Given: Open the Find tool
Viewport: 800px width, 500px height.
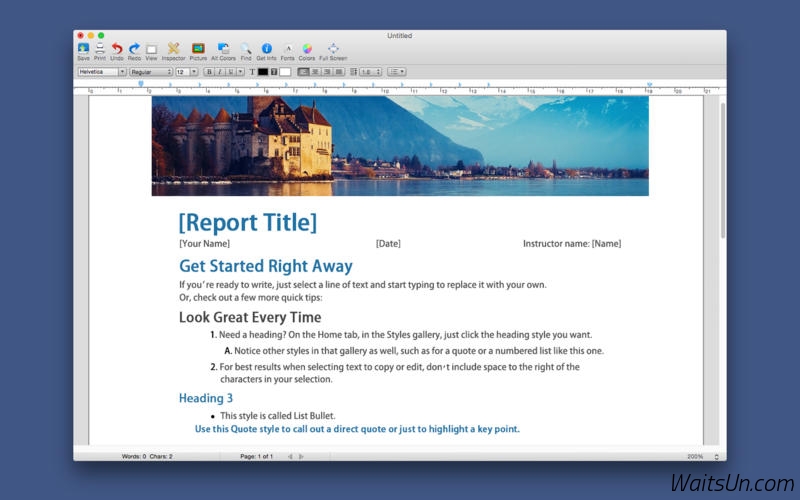Looking at the screenshot, I should click(x=246, y=49).
